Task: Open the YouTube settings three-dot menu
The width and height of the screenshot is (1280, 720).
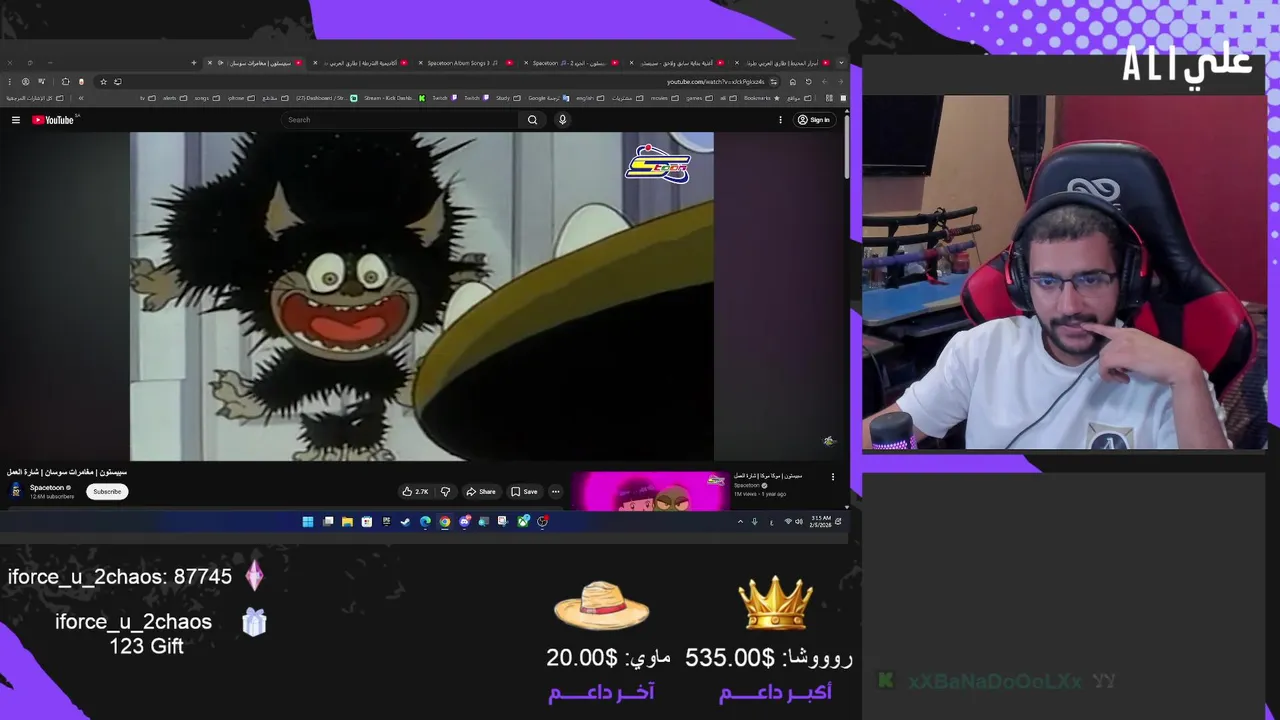Action: (780, 120)
